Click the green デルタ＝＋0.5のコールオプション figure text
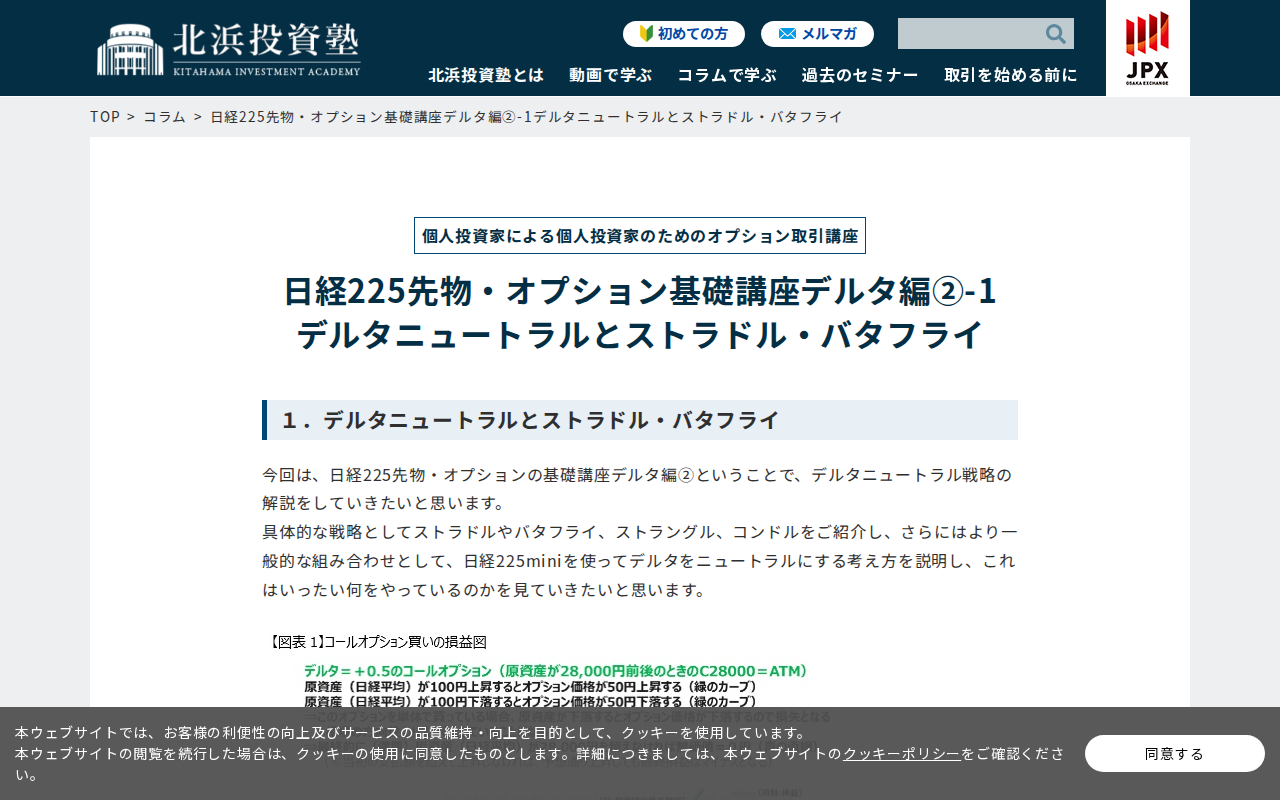The width and height of the screenshot is (1280, 800). point(556,671)
